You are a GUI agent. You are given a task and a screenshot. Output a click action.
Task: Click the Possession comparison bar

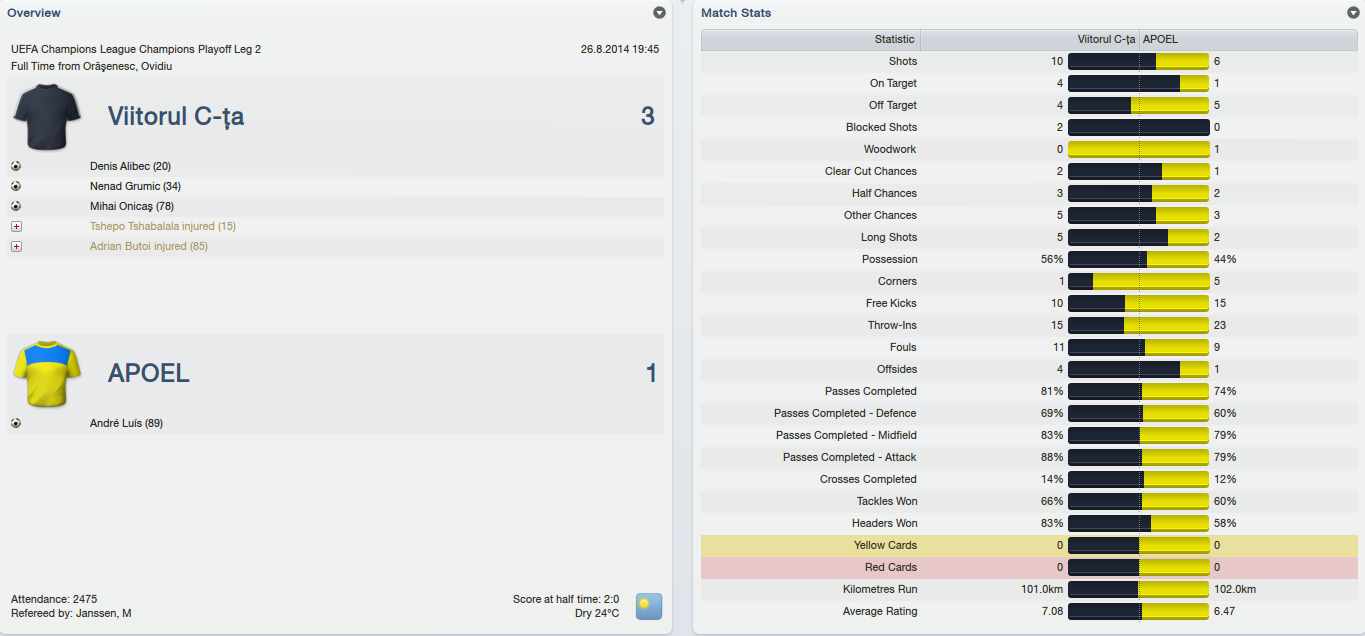[x=1139, y=259]
